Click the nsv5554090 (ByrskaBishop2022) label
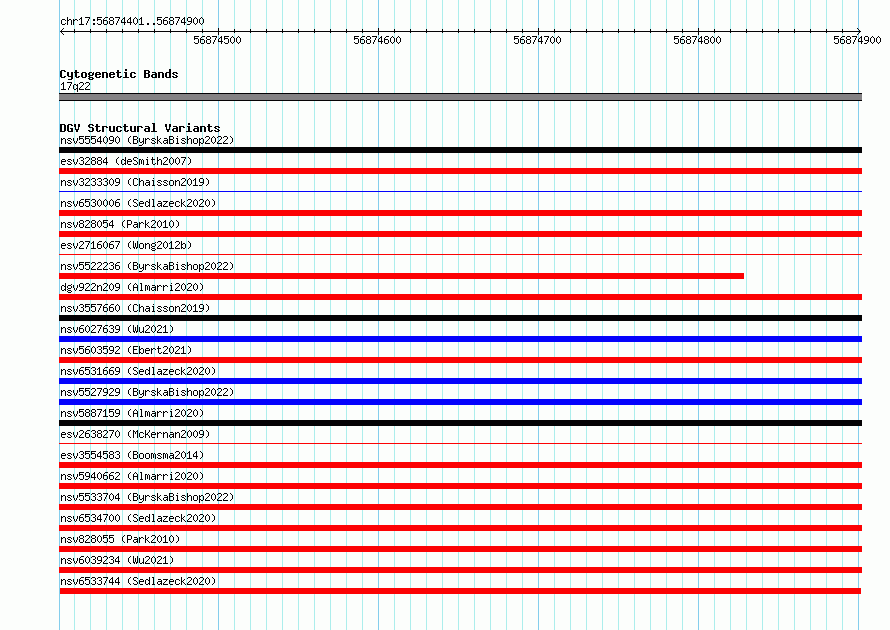This screenshot has height=630, width=890. [147, 140]
